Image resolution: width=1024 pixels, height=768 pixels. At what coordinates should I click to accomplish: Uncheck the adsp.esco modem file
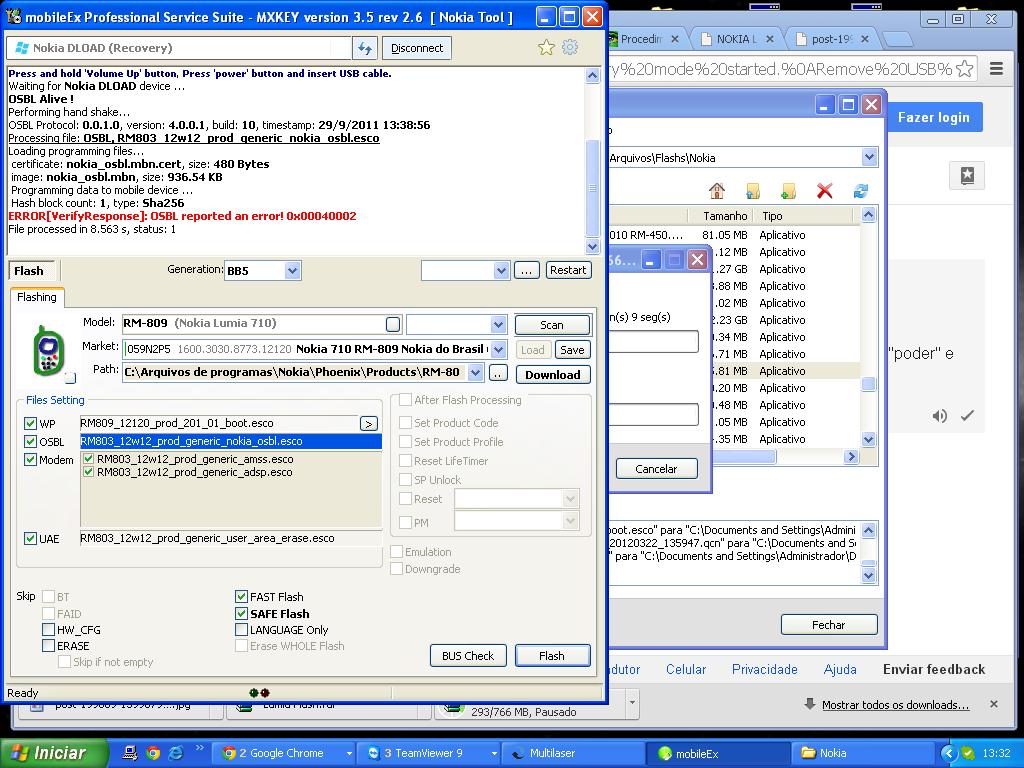tap(89, 472)
